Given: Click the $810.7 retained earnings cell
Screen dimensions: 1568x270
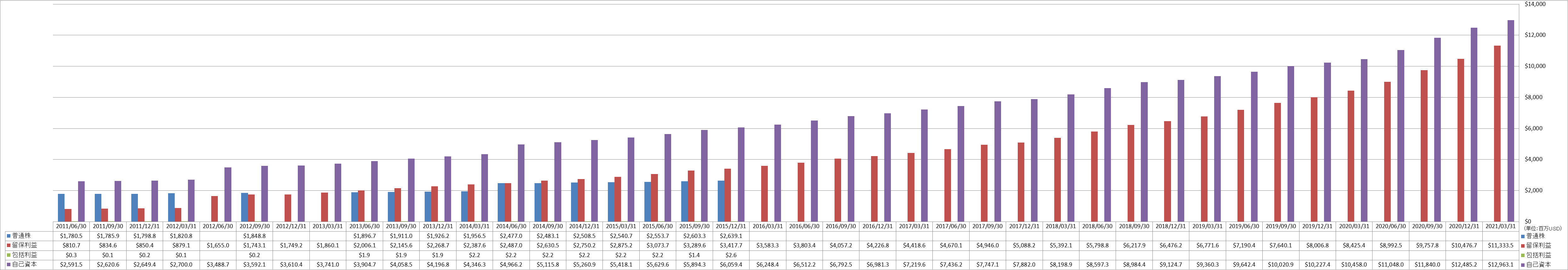Looking at the screenshot, I should point(71,245).
